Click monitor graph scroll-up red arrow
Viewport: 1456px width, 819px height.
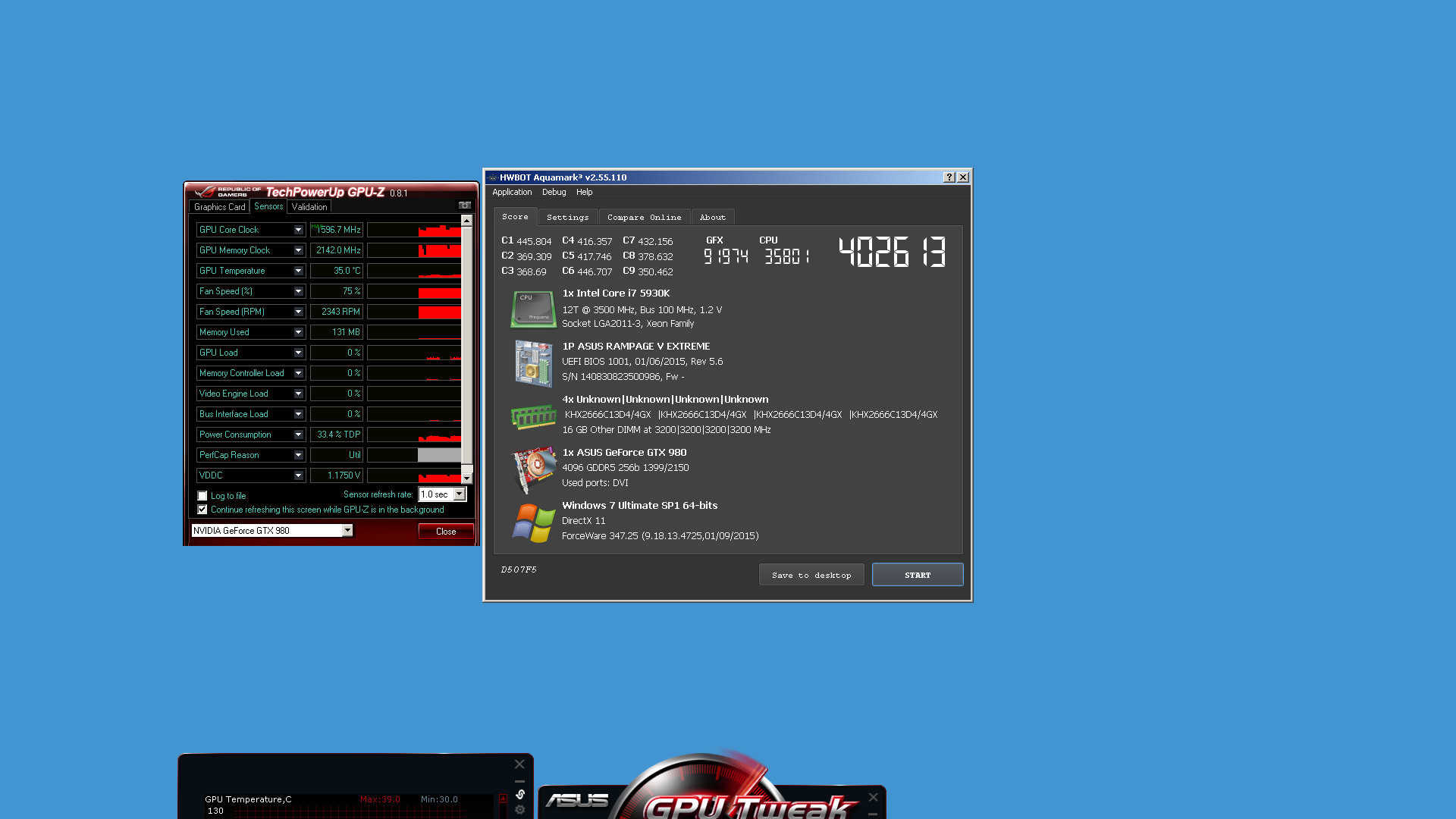point(503,799)
